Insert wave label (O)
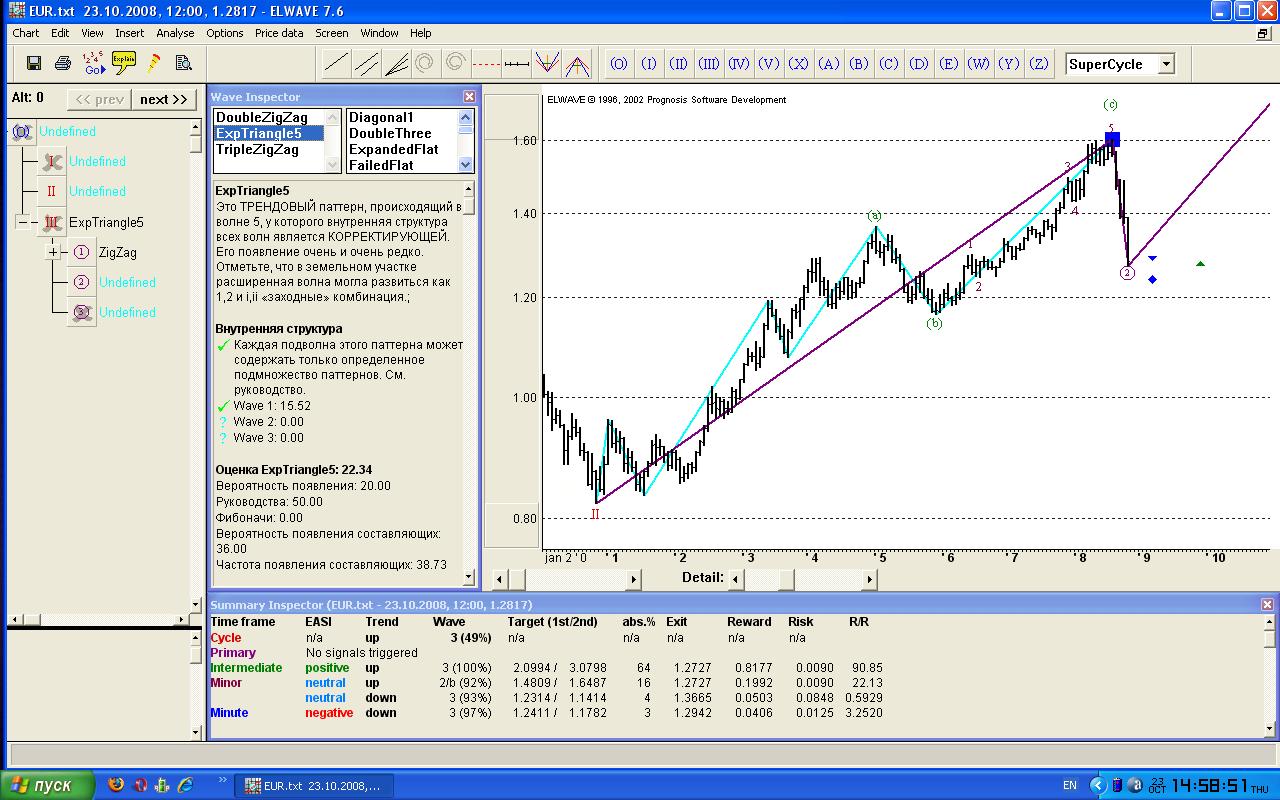This screenshot has width=1280, height=800. pyautogui.click(x=619, y=64)
